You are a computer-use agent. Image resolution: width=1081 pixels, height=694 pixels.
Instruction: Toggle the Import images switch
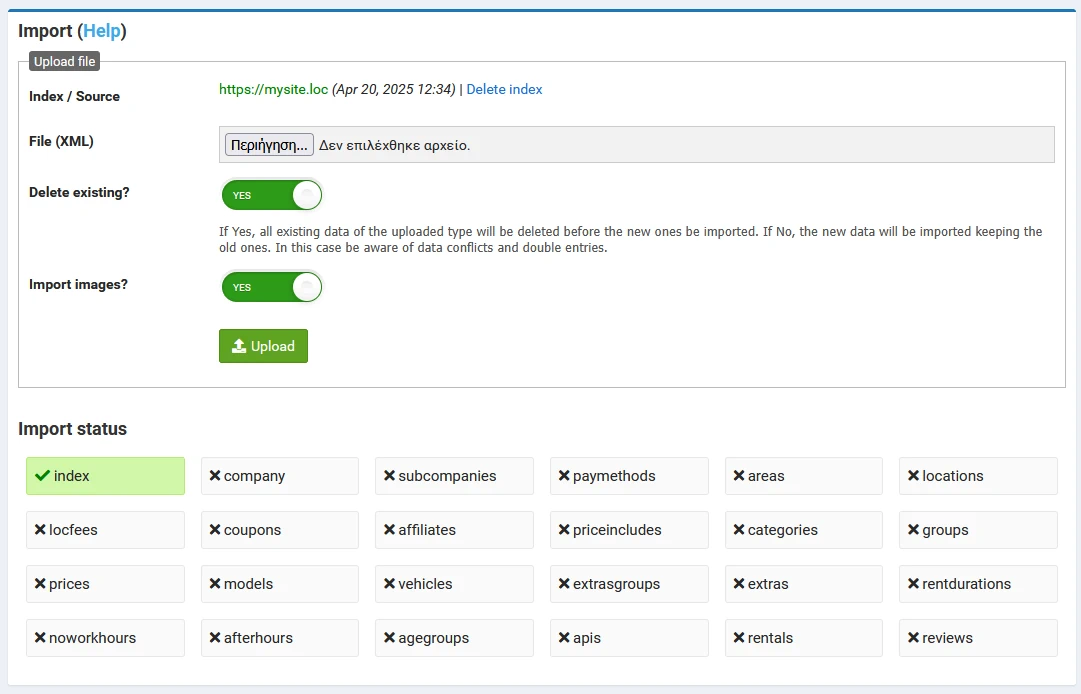click(x=271, y=287)
